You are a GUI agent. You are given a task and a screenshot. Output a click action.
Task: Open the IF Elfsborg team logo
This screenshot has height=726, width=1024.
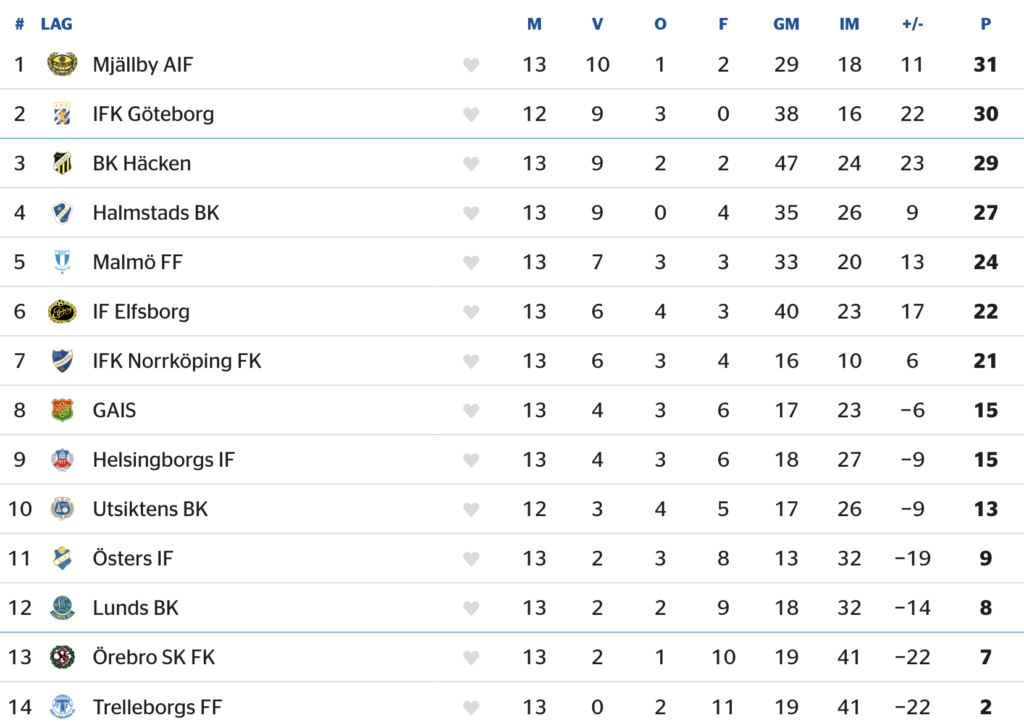(x=62, y=311)
